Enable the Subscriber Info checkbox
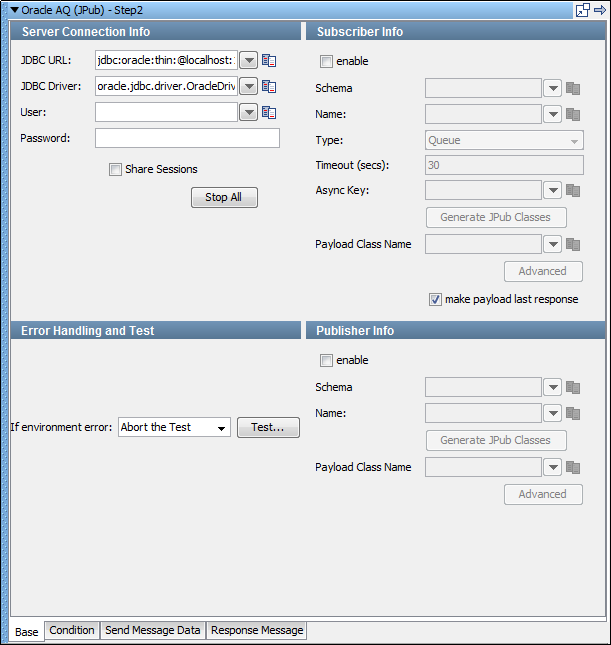611x645 pixels. pos(326,62)
